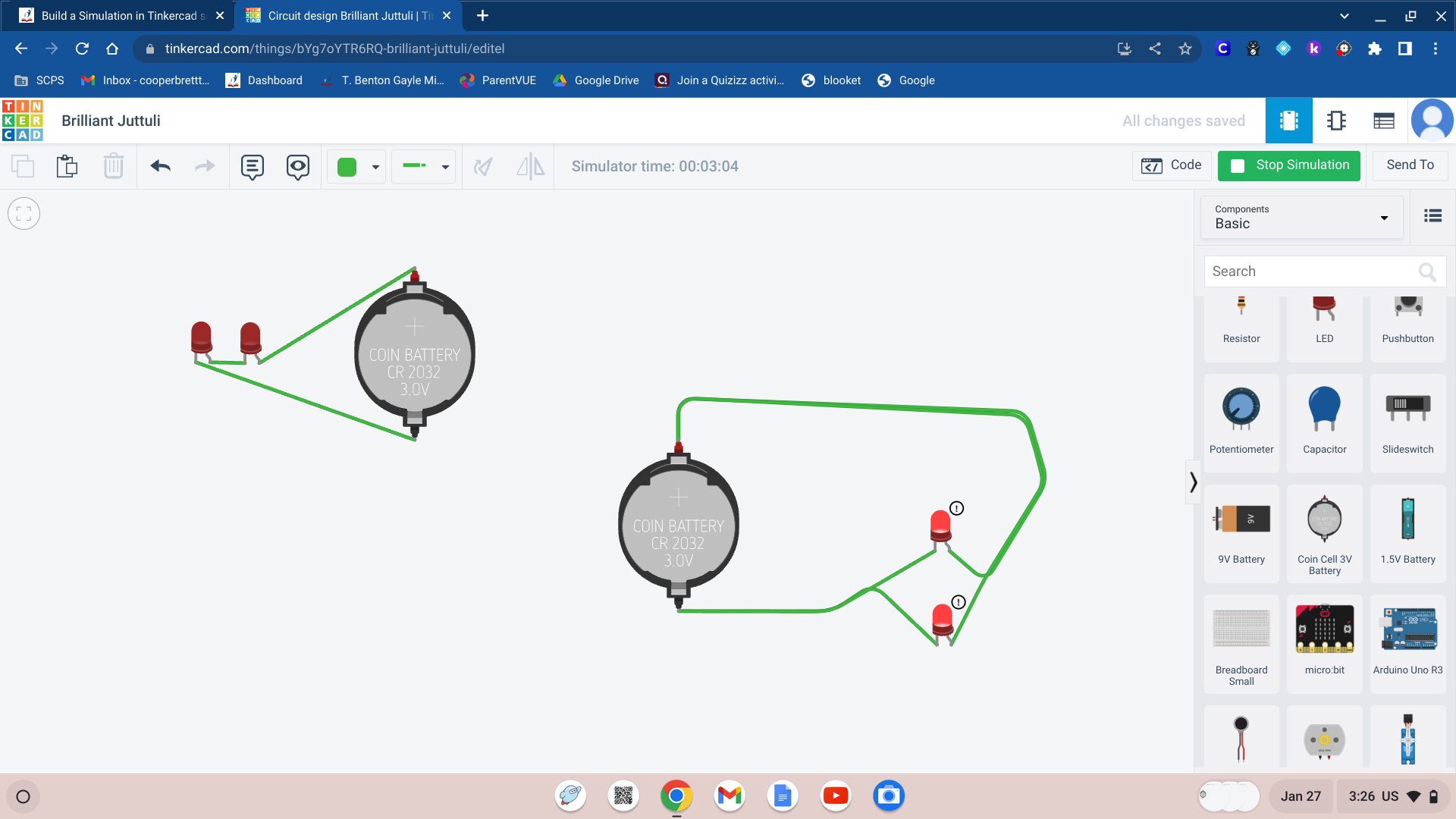The width and height of the screenshot is (1456, 819).
Task: Toggle the components list view layout
Action: pyautogui.click(x=1432, y=216)
